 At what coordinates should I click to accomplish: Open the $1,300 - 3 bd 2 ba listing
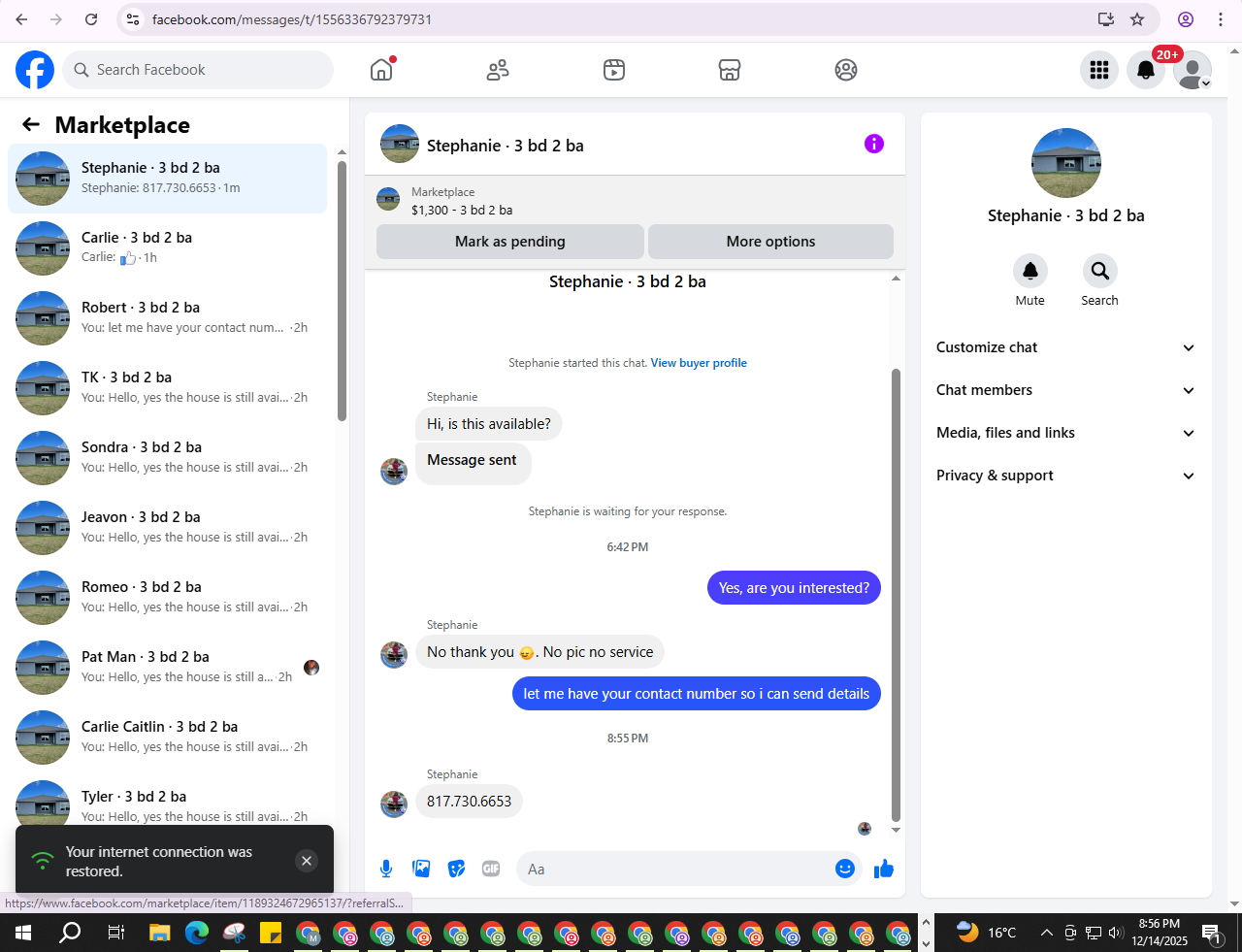pos(462,210)
